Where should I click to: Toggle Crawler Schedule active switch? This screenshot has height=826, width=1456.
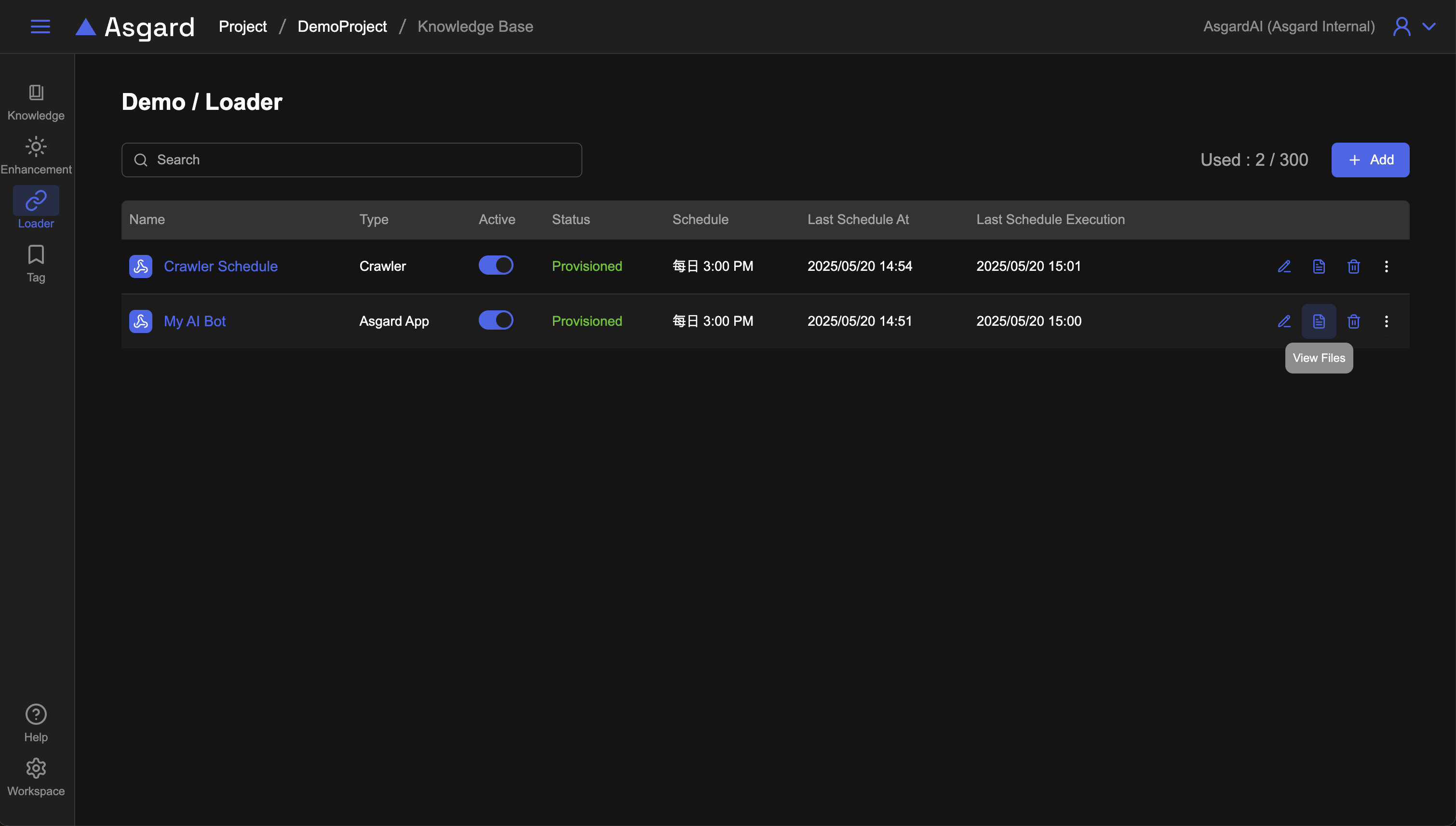tap(495, 265)
